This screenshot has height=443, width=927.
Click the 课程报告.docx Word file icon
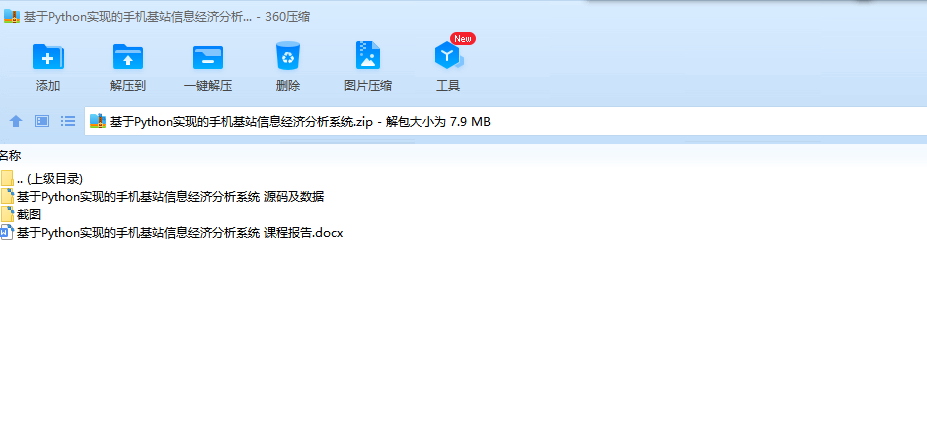tap(7, 232)
